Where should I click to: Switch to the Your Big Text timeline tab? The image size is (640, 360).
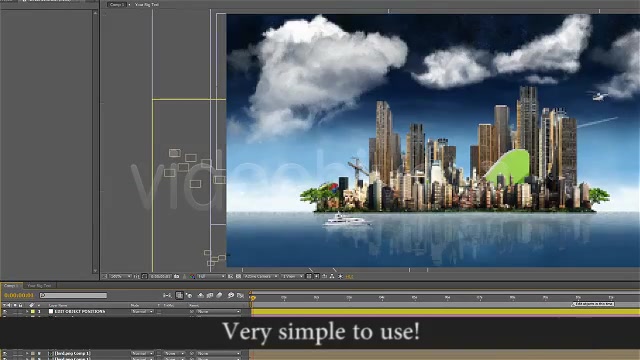tap(39, 286)
